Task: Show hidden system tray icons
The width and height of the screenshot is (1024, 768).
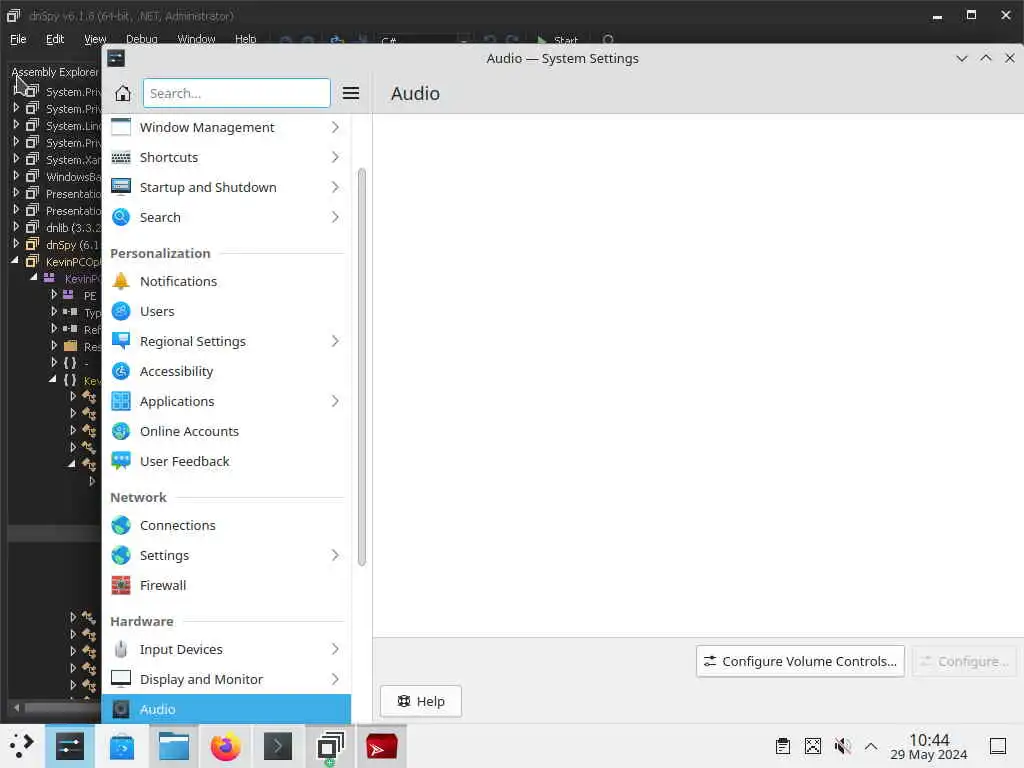Action: (871, 746)
